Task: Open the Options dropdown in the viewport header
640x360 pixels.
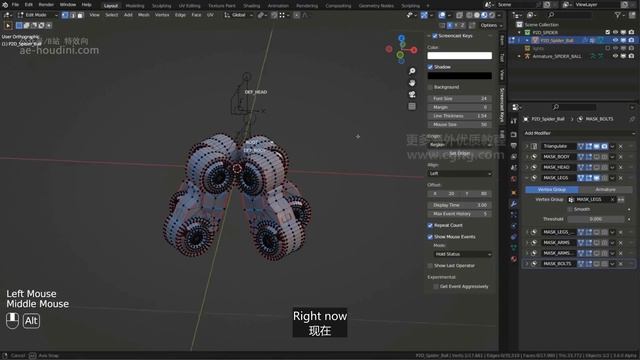Action: 491,25
